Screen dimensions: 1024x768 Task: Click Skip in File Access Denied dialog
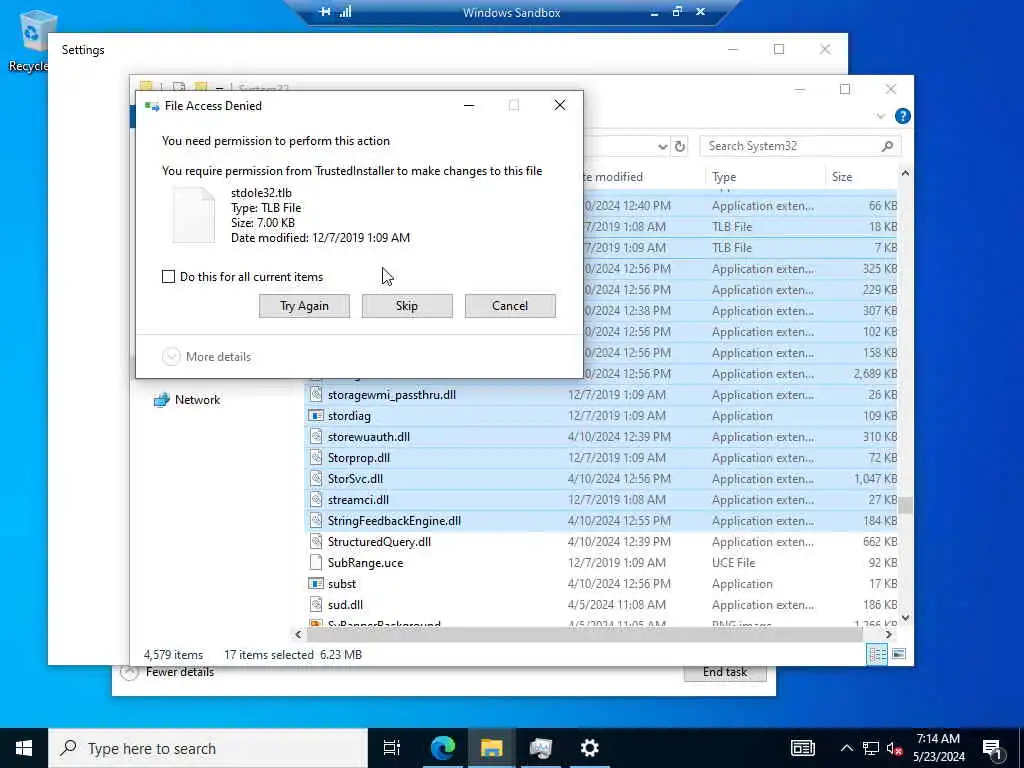[407, 306]
